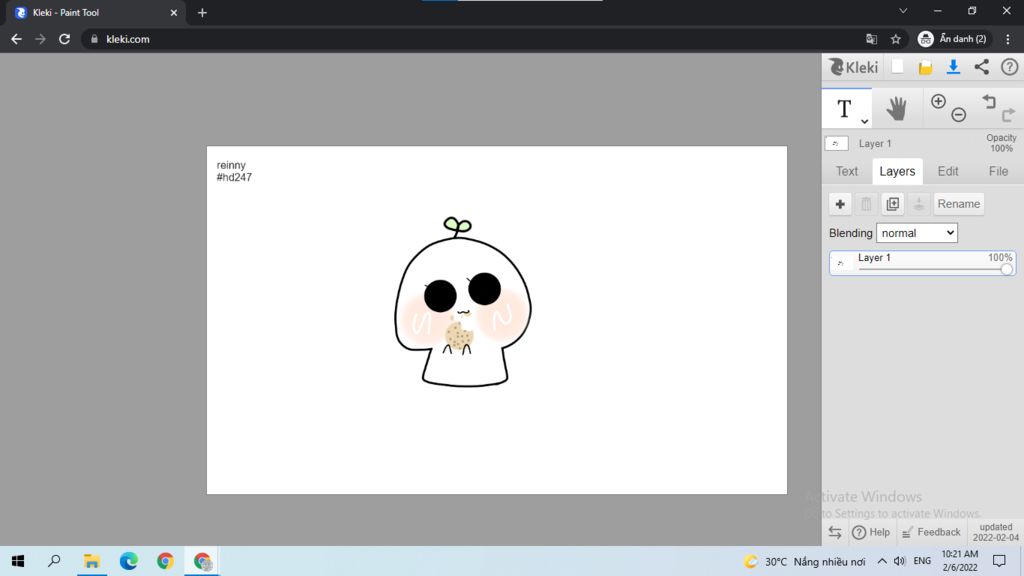Open the incognito Ẩn danh profile

953,39
